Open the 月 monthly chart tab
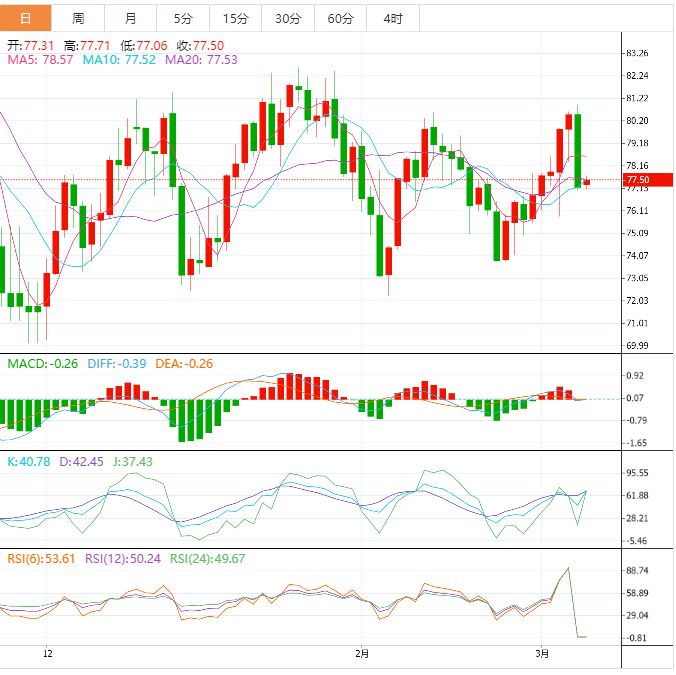This screenshot has height=675, width=676. (131, 18)
